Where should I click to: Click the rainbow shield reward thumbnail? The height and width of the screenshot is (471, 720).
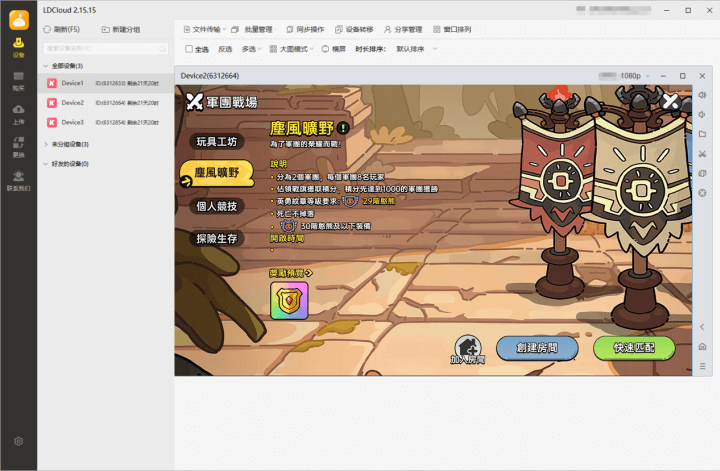[289, 301]
